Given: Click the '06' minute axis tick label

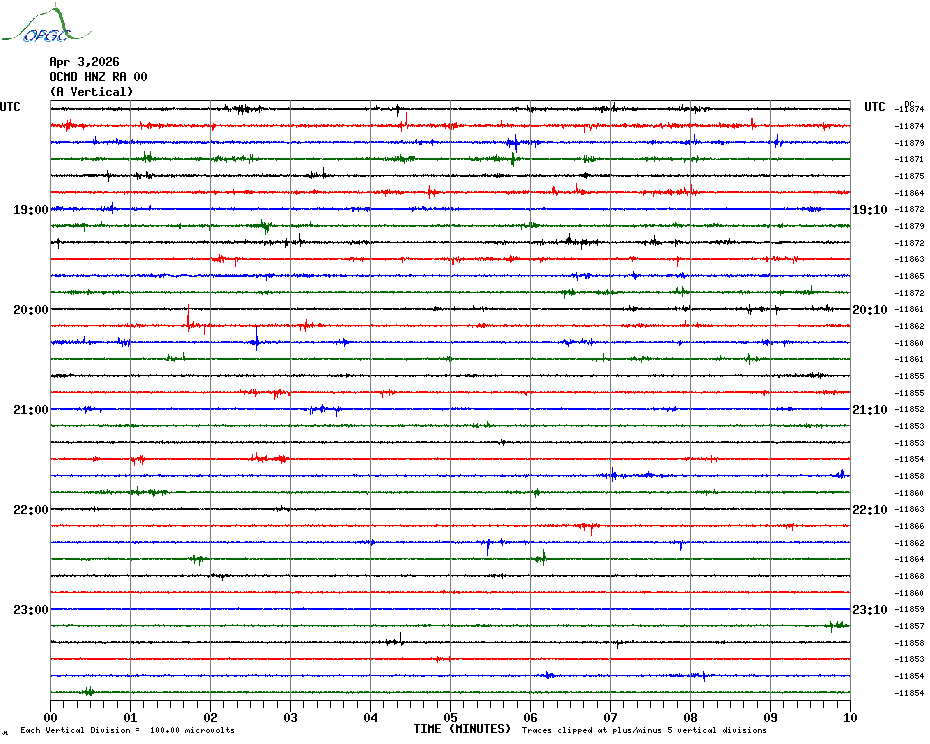Looking at the screenshot, I should [531, 717].
